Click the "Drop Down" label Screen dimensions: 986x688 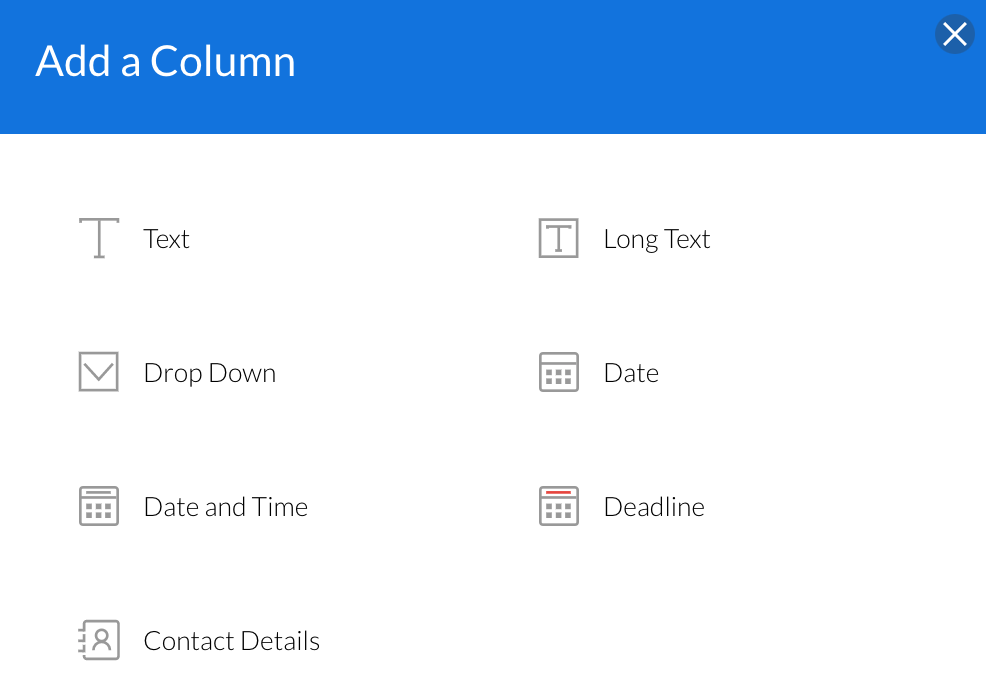(x=209, y=373)
